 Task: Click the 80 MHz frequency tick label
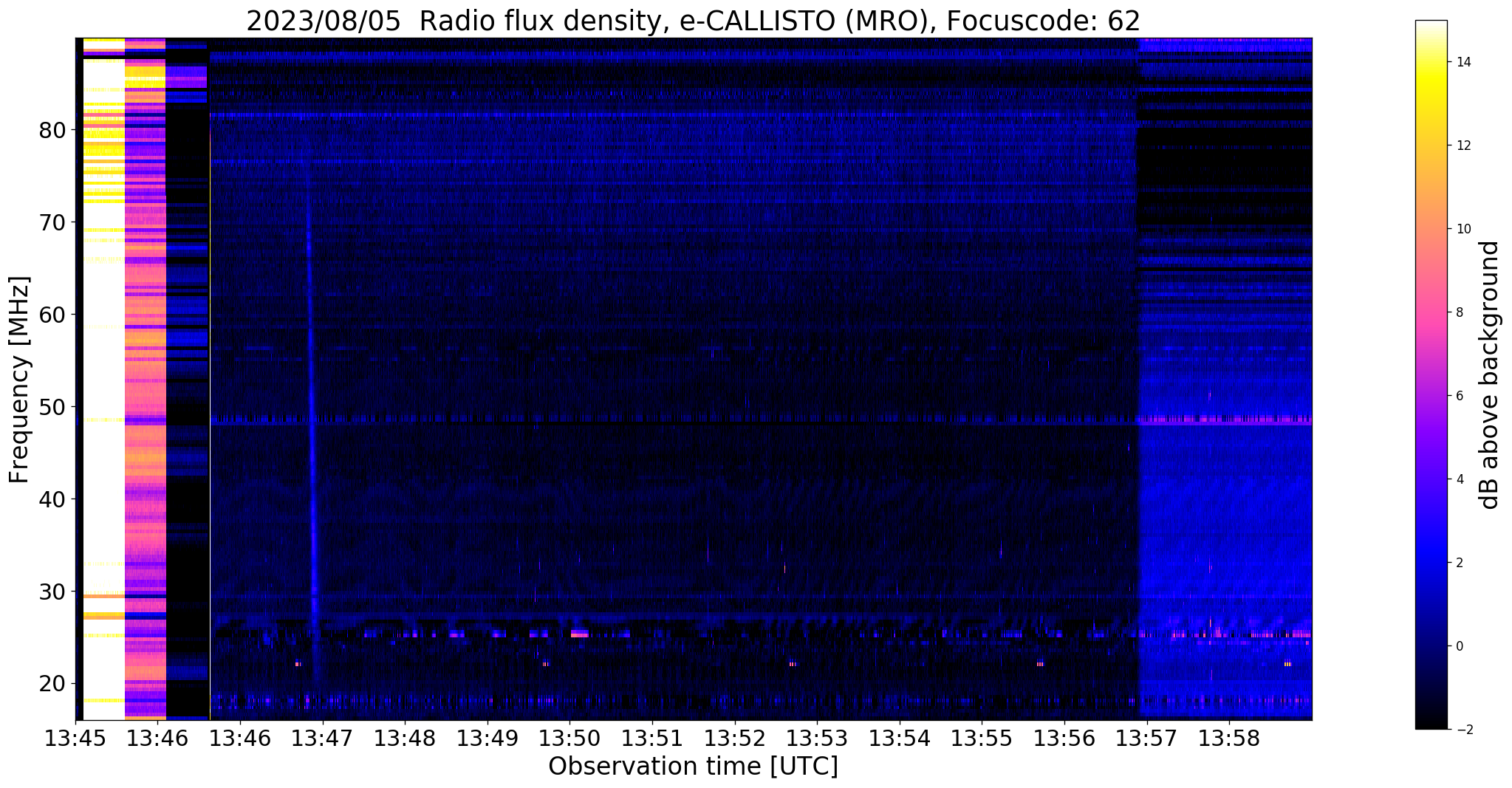(52, 130)
